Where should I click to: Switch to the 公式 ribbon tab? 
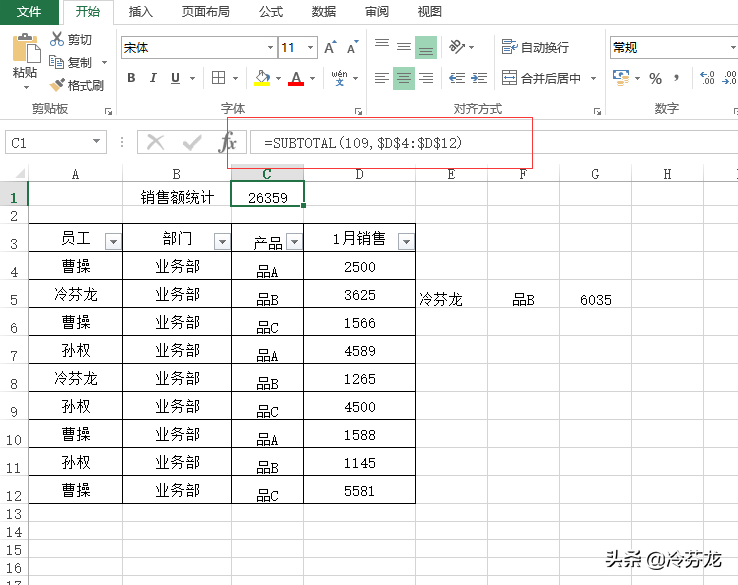click(x=271, y=12)
